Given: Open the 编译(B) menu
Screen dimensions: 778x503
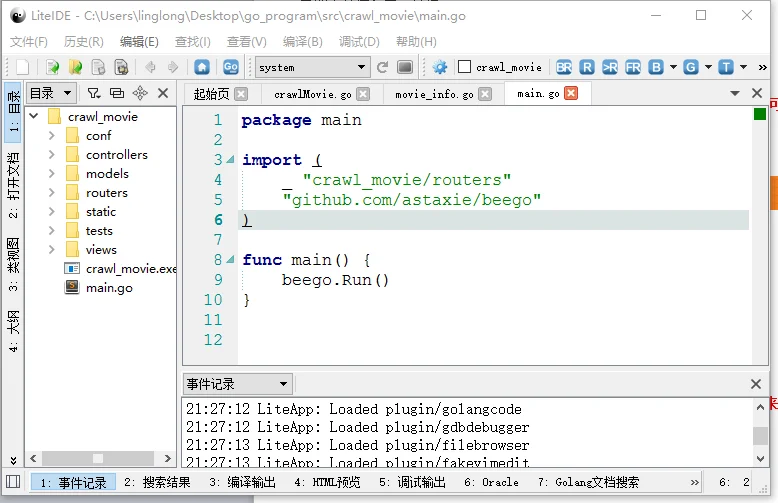Looking at the screenshot, I should (303, 42).
